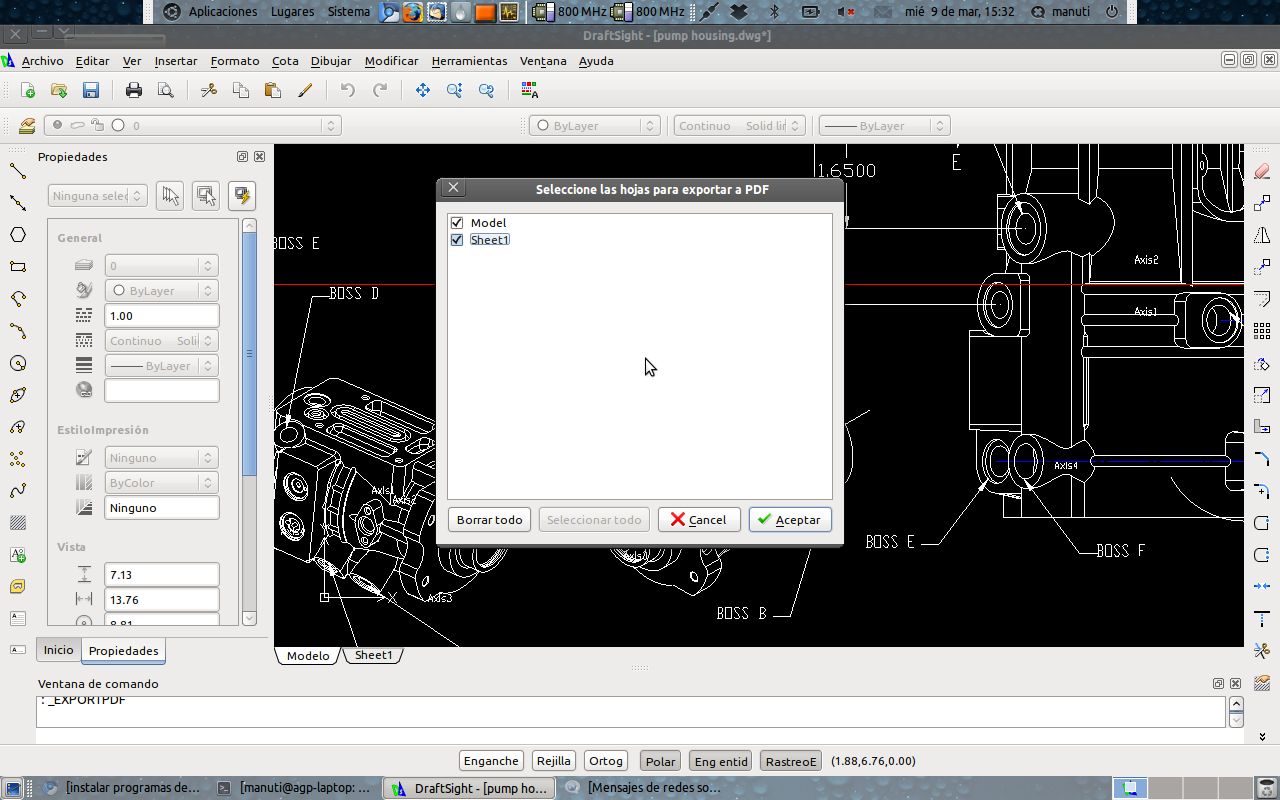The image size is (1280, 800).
Task: Open the terminal window in the taskbar
Action: 294,788
